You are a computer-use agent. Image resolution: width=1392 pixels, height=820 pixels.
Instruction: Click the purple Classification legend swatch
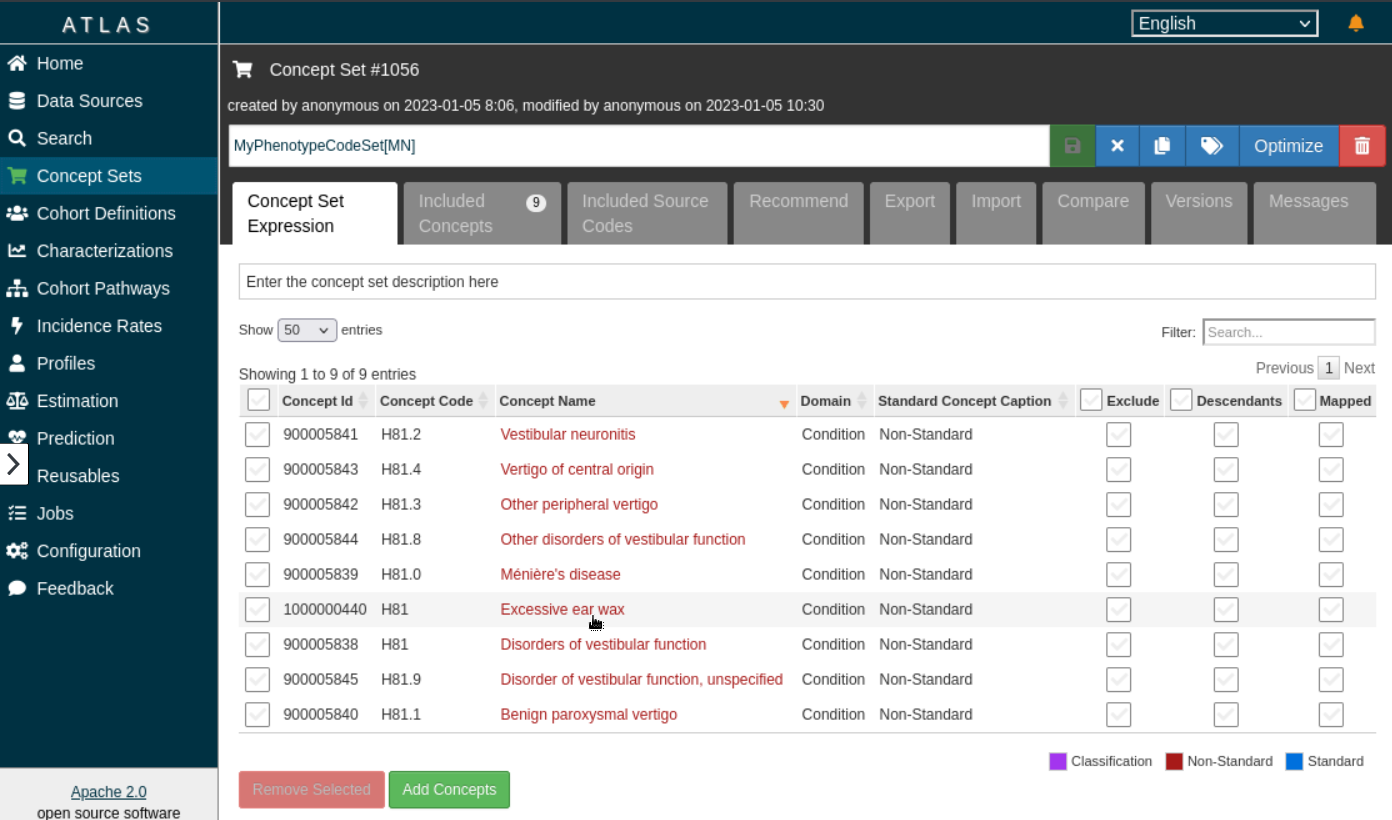[1058, 761]
